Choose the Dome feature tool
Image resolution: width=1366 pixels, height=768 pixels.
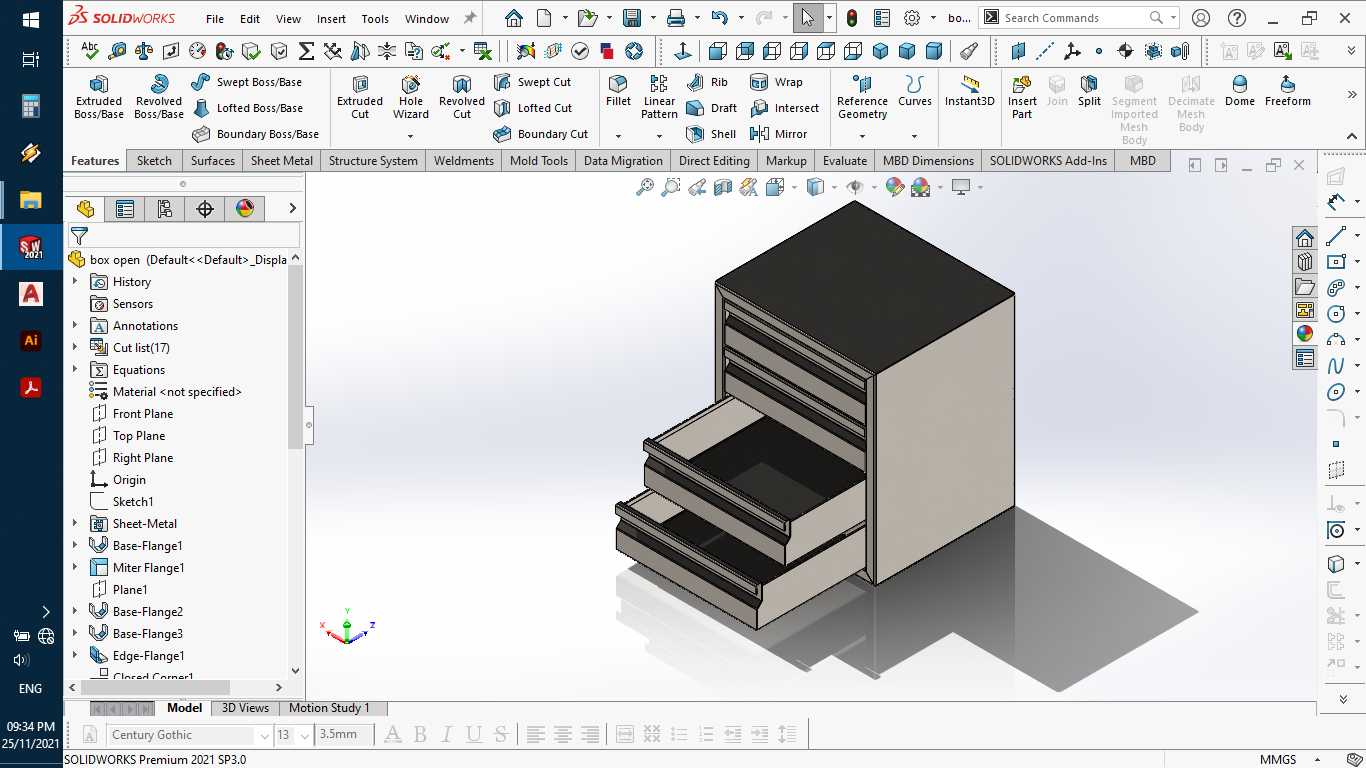pos(1240,90)
